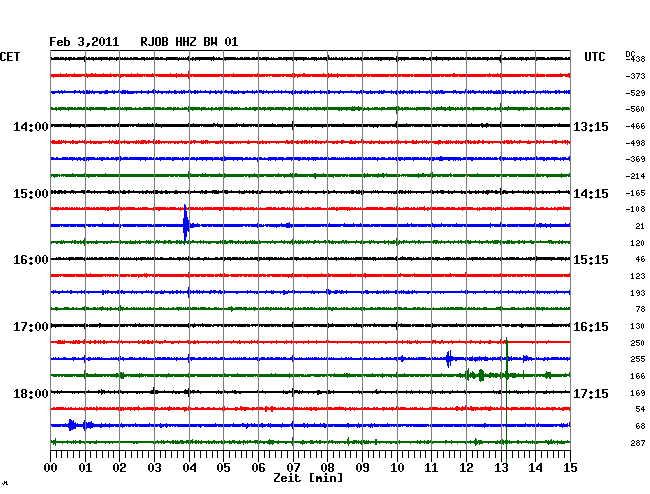Click the blue seismic burst between minutes 11 and 12
Image resolution: width=650 pixels, height=494 pixels.
[x=449, y=358]
